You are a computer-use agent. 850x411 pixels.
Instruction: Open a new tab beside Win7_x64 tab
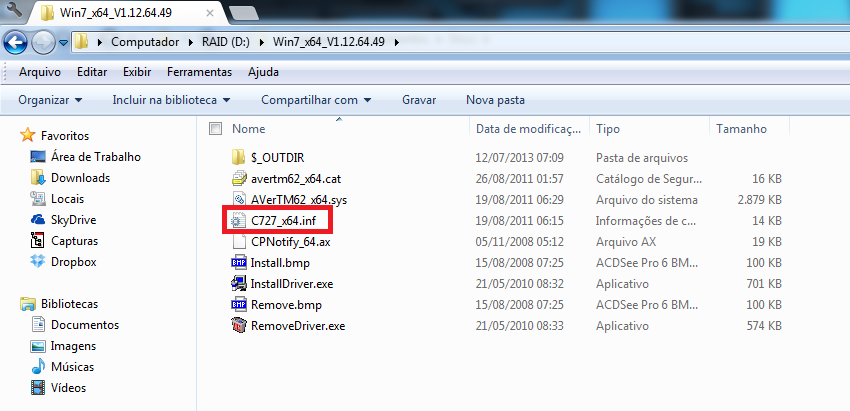244,14
